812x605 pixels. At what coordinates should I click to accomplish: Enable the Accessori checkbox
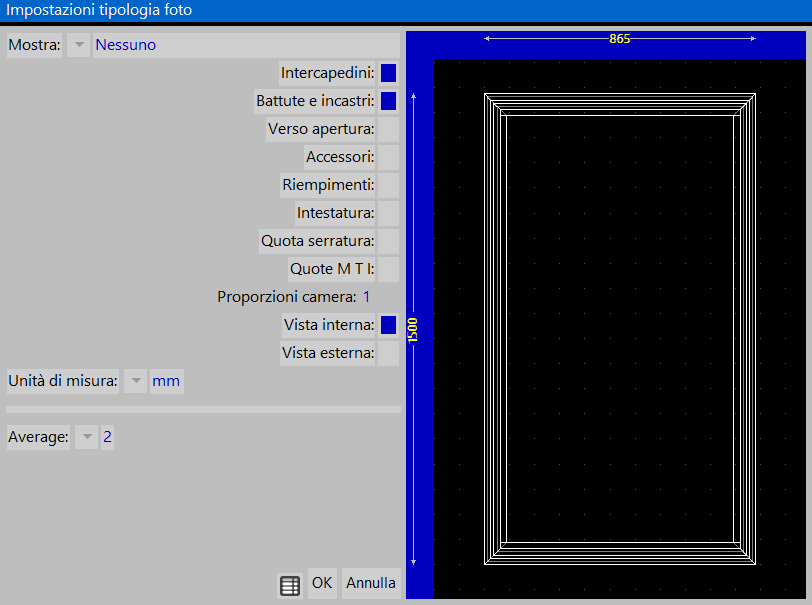point(388,157)
